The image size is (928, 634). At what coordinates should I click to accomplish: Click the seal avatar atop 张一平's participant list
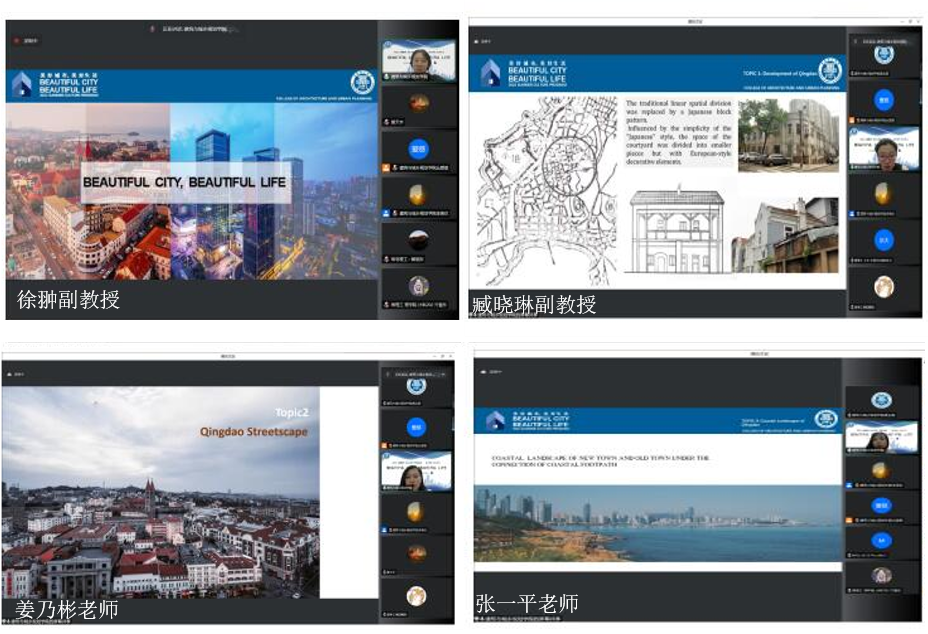(881, 400)
